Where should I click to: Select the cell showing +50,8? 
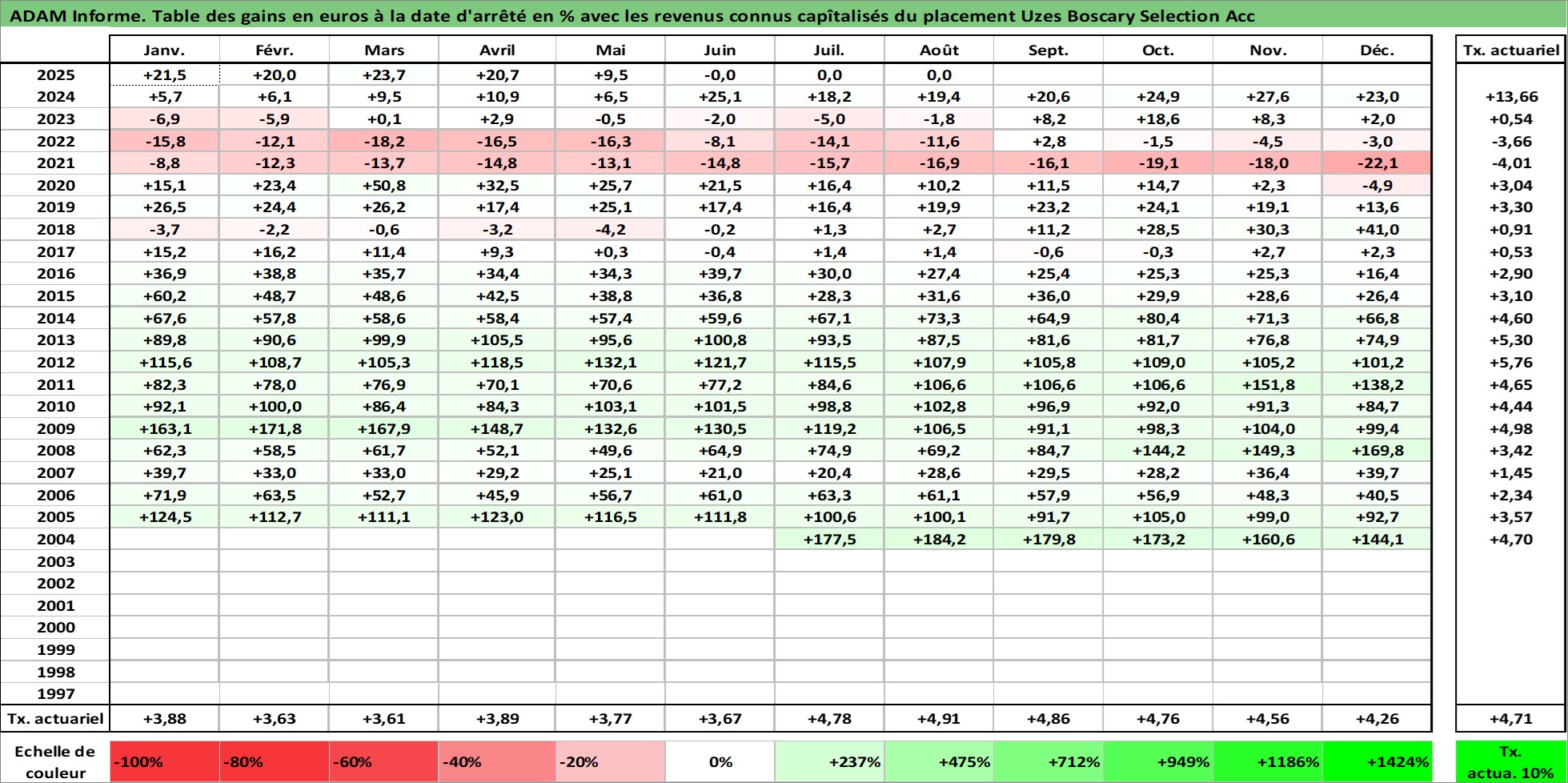point(384,185)
